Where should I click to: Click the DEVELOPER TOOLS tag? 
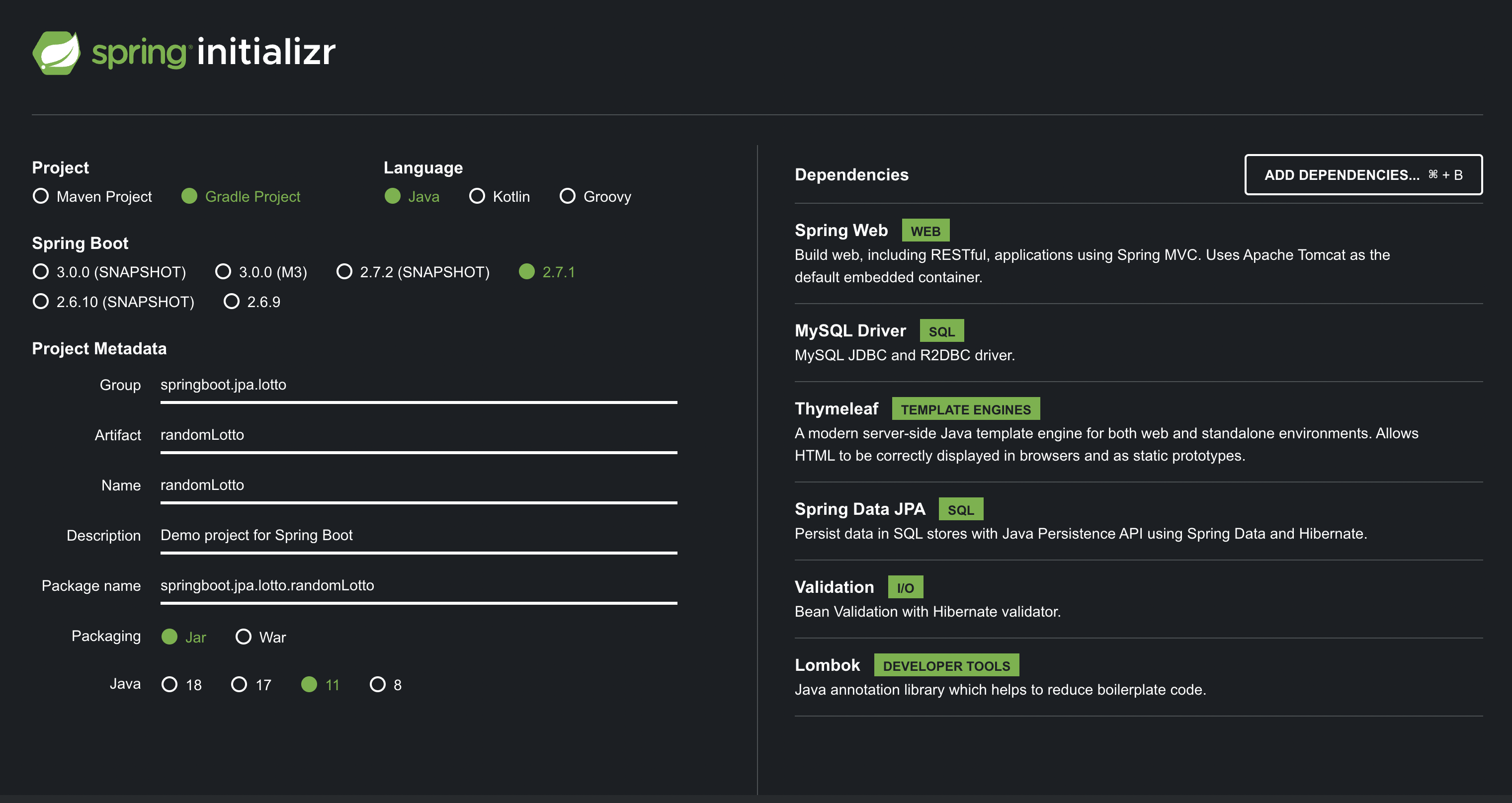tap(946, 666)
